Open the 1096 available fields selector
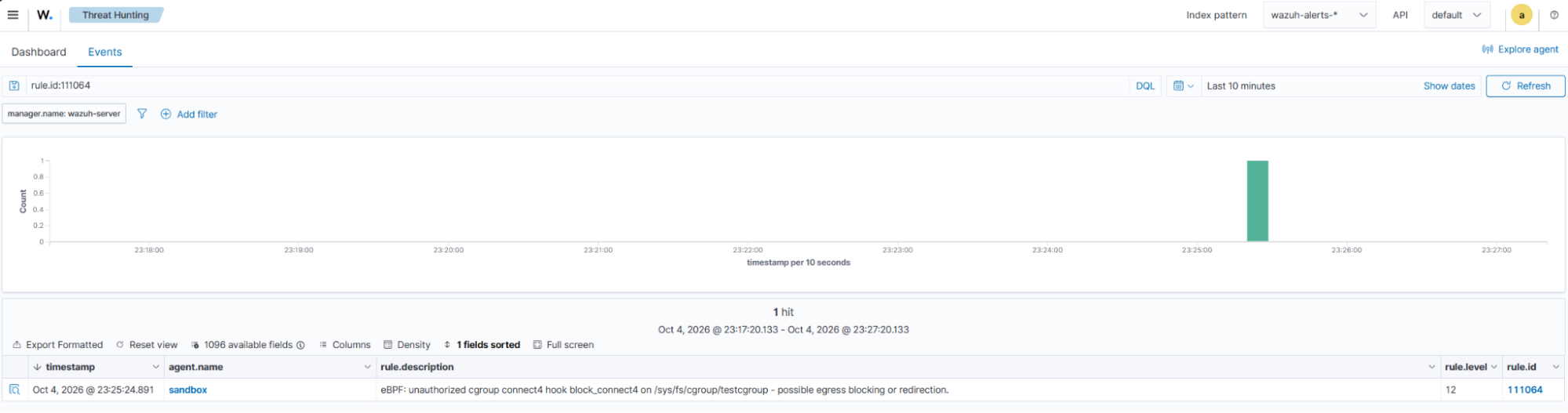Screen dimensions: 1568x413 (x=242, y=345)
